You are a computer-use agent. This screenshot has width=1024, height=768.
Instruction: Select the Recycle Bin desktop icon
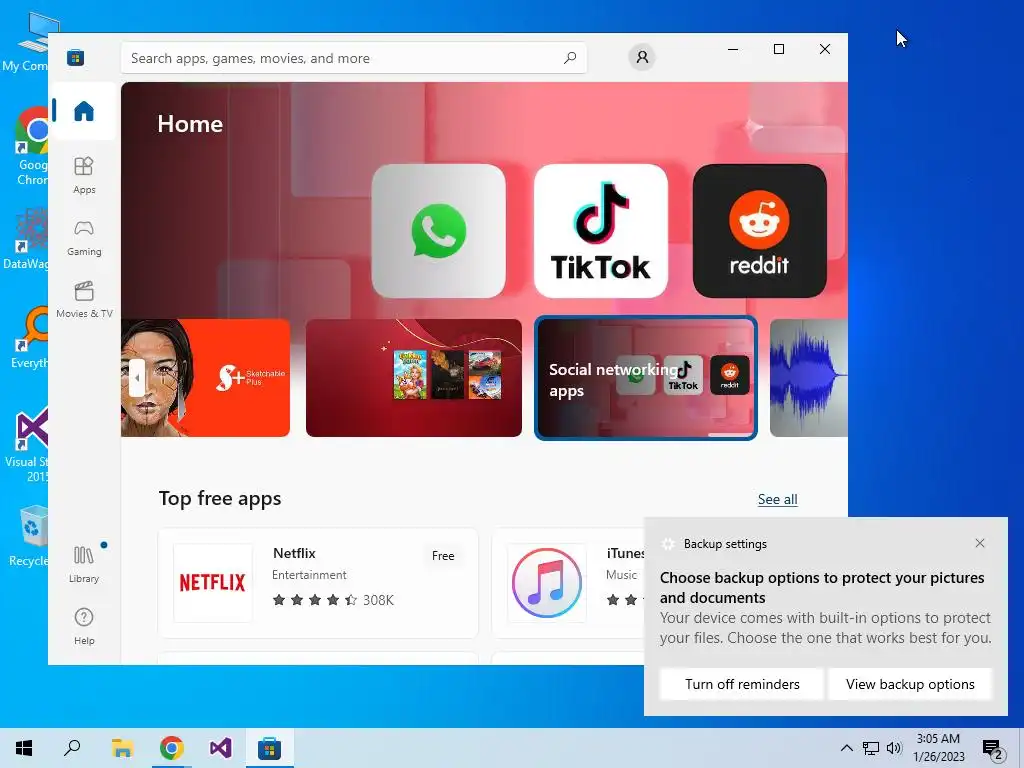tap(27, 536)
